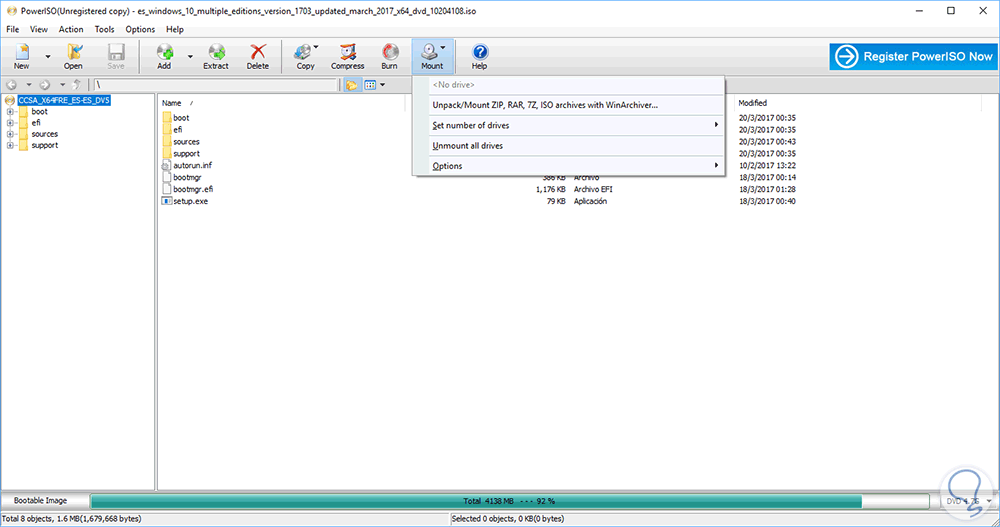Click the view mode icon
Image resolution: width=1000 pixels, height=527 pixels.
pyautogui.click(x=370, y=85)
